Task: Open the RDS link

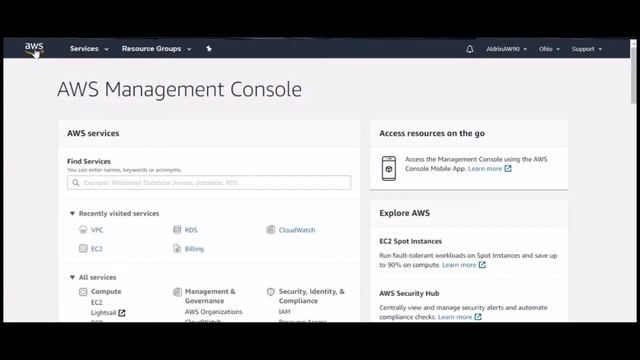Action: tap(191, 230)
